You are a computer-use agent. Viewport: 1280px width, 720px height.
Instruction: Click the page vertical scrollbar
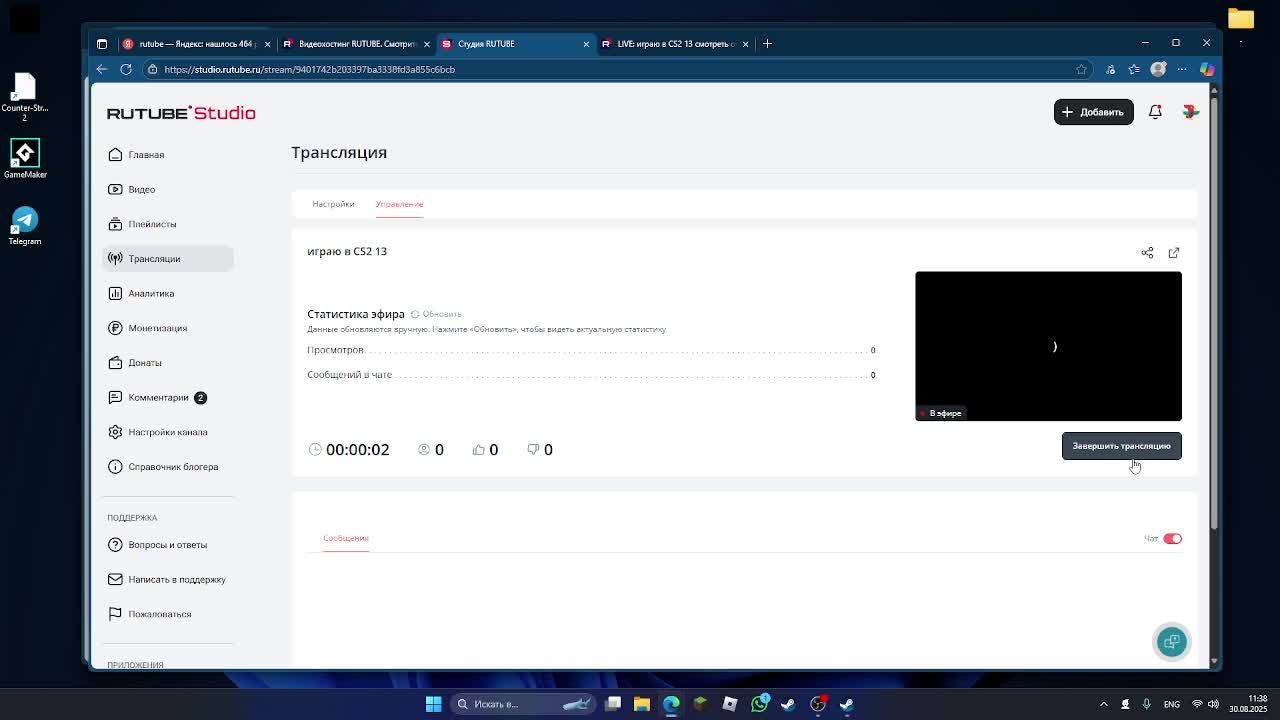pos(1214,312)
